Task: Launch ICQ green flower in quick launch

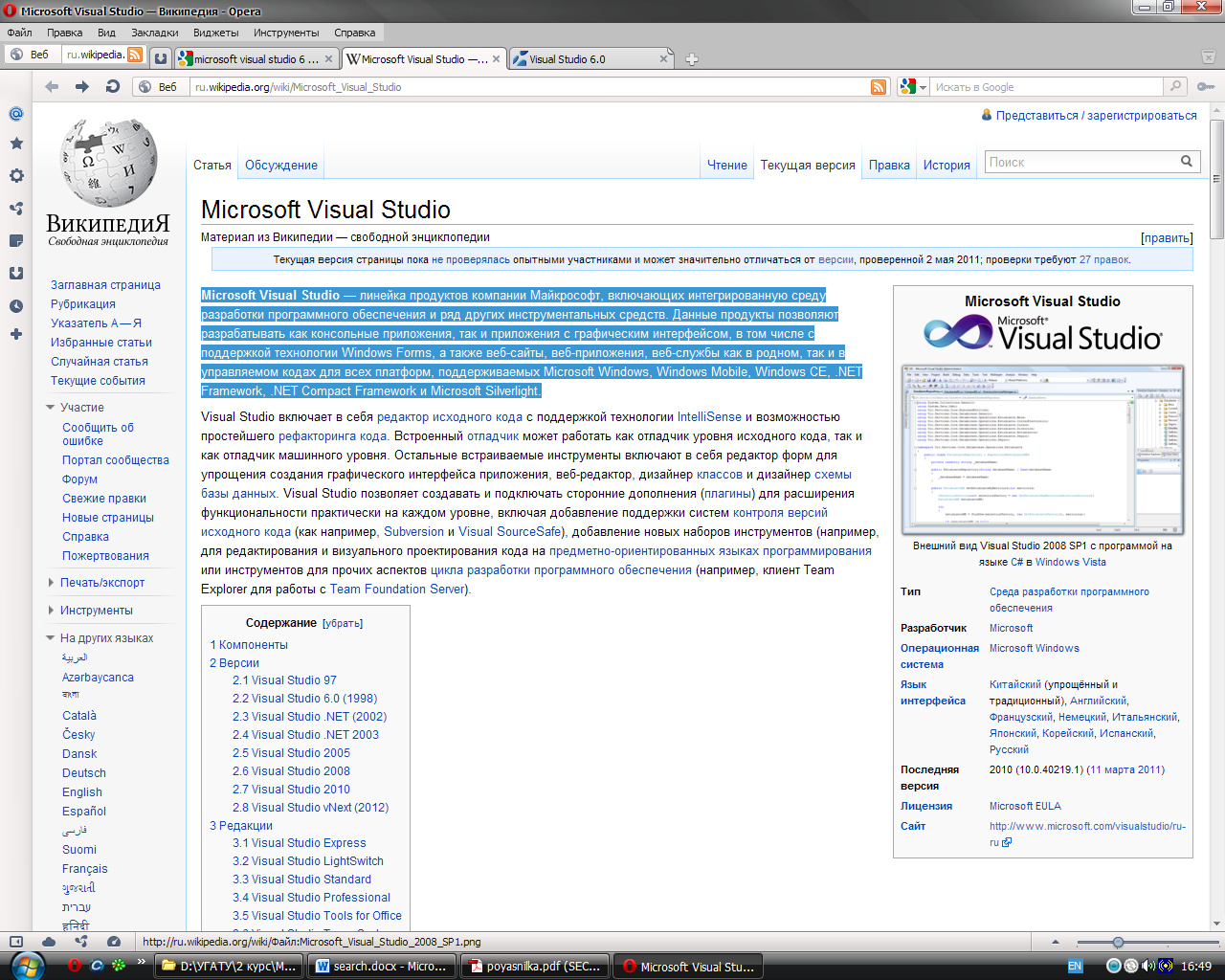Action: (x=119, y=967)
